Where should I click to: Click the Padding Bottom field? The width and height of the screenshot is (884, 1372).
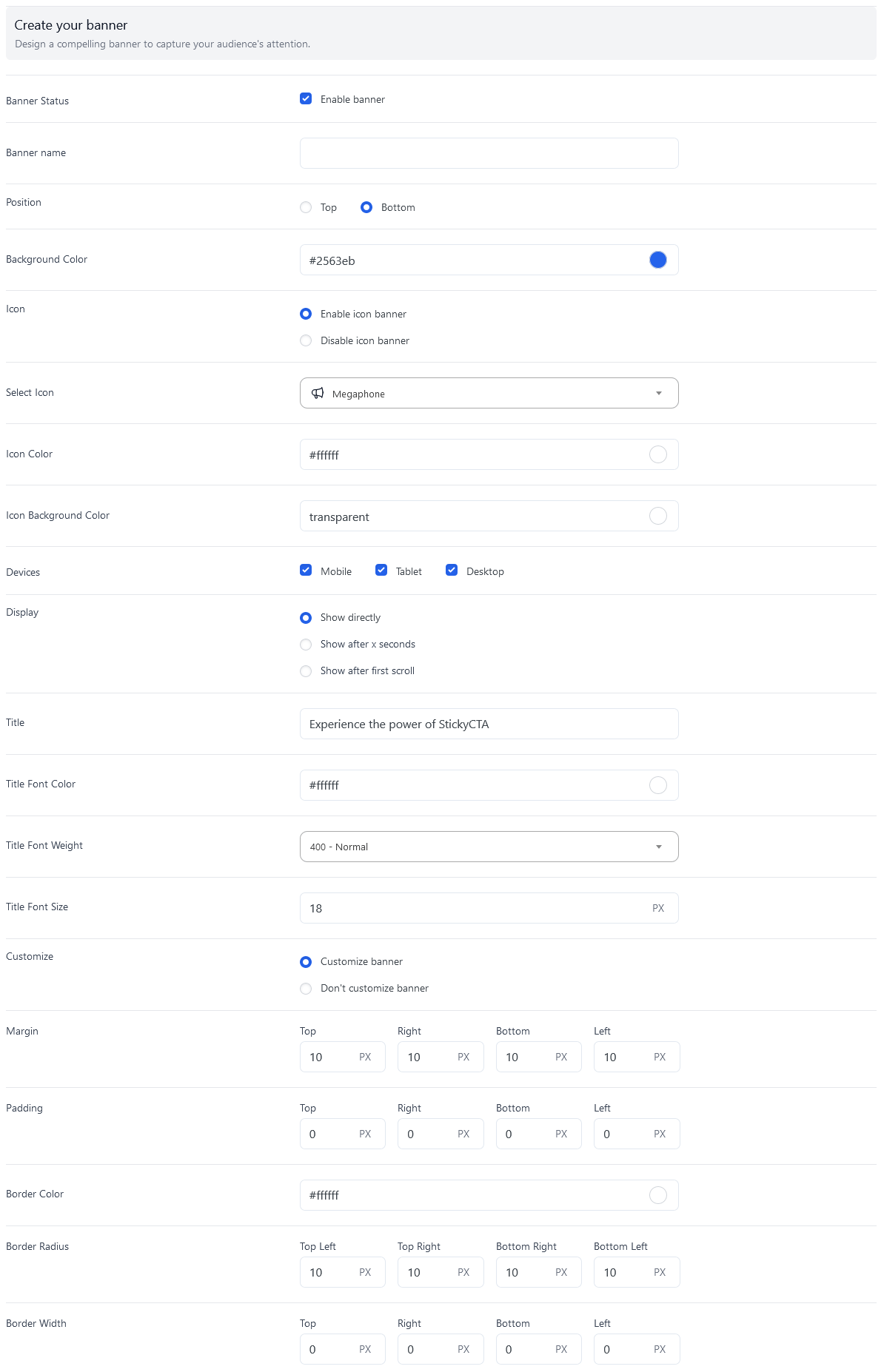point(539,1134)
